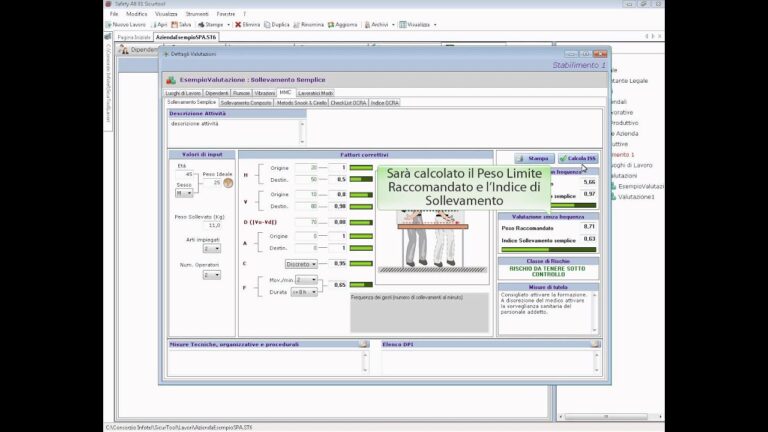This screenshot has width=768, height=432.
Task: Open the Visualizza menu in the menu bar
Action: point(166,14)
